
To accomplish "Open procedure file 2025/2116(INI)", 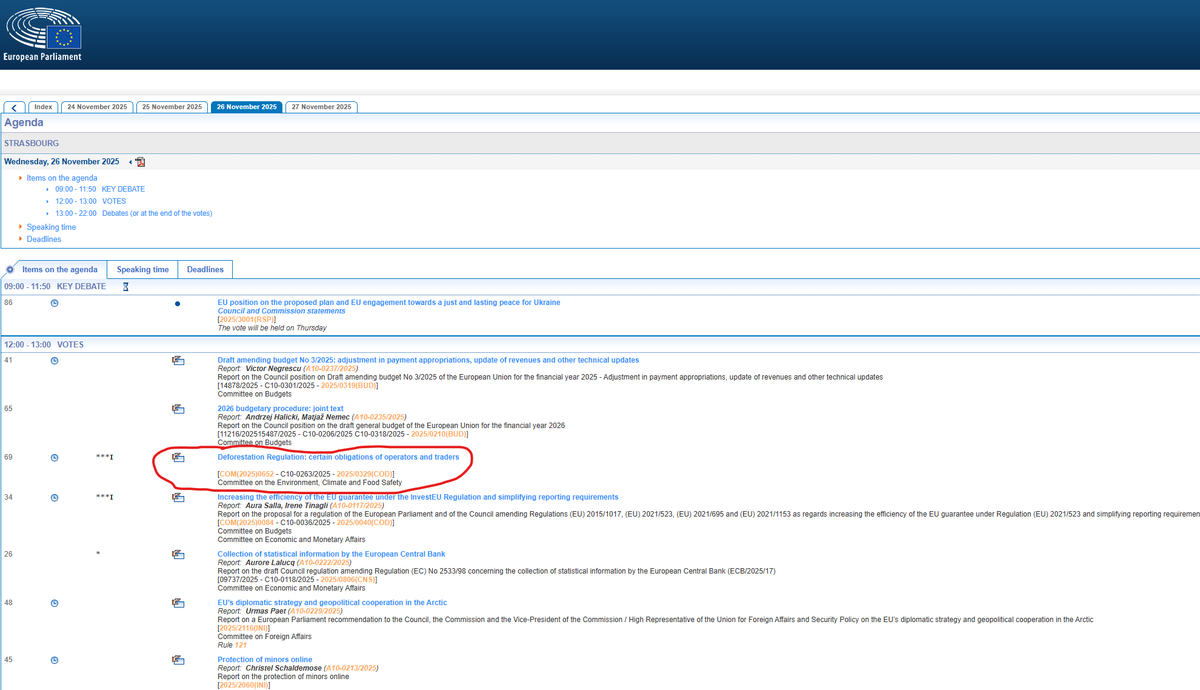I will tap(244, 628).
